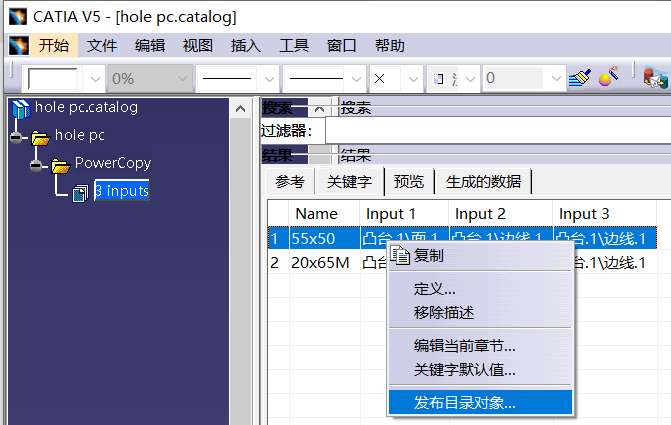
Task: Select the 3 inputs tree item
Action: (x=122, y=190)
